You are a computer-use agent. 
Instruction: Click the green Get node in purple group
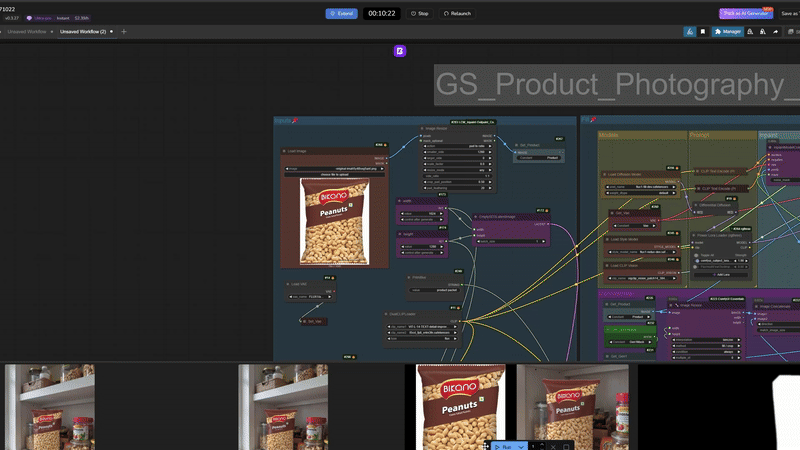[x=630, y=336]
